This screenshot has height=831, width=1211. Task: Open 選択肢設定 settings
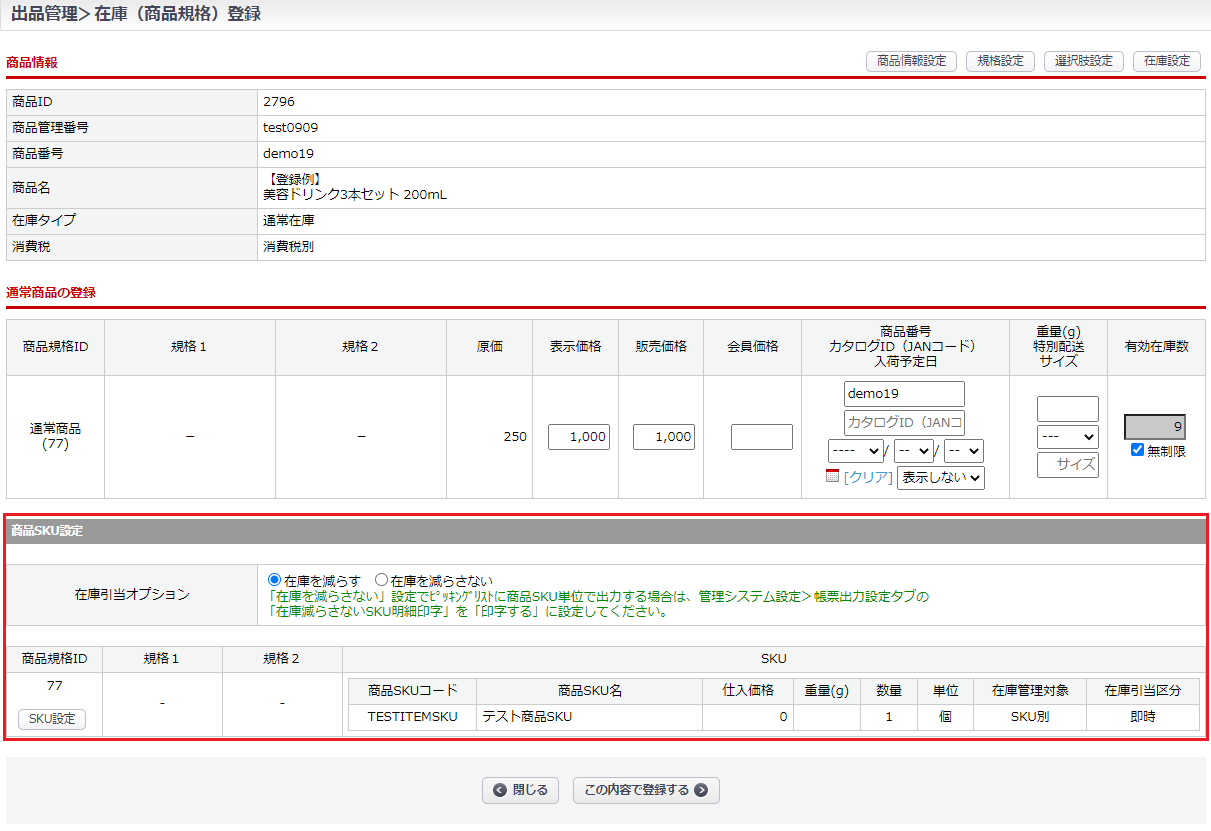(x=1084, y=61)
